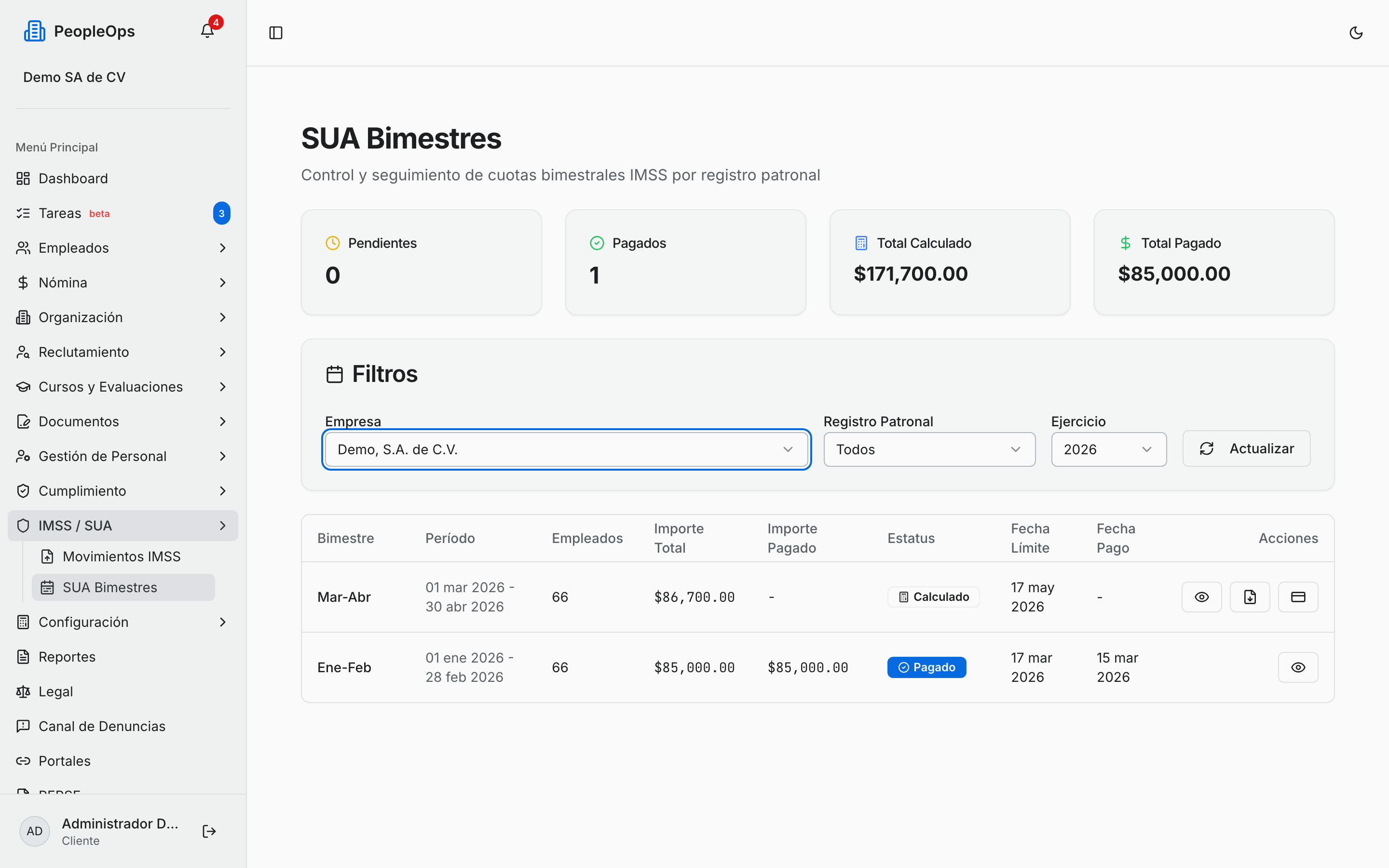Screen dimensions: 1389x868
Task: Collapse the IMSS / SUA menu
Action: (123, 526)
